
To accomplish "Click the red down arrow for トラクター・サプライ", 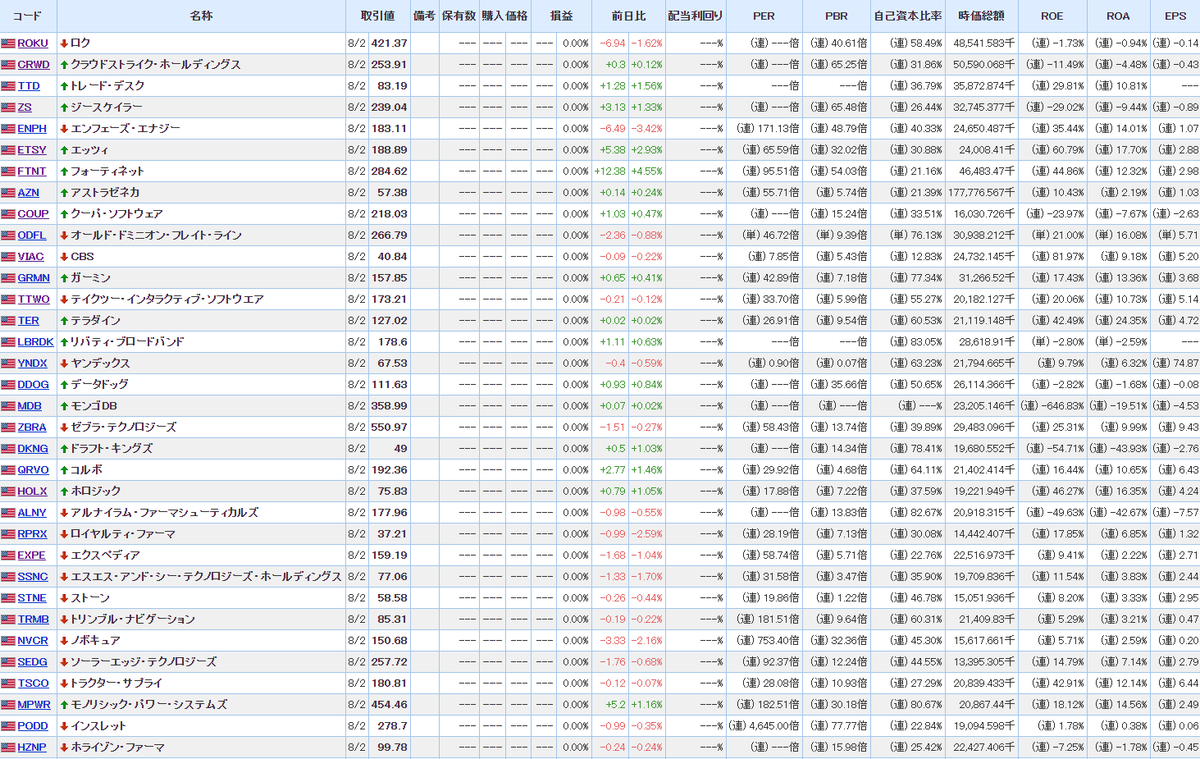I will point(64,683).
